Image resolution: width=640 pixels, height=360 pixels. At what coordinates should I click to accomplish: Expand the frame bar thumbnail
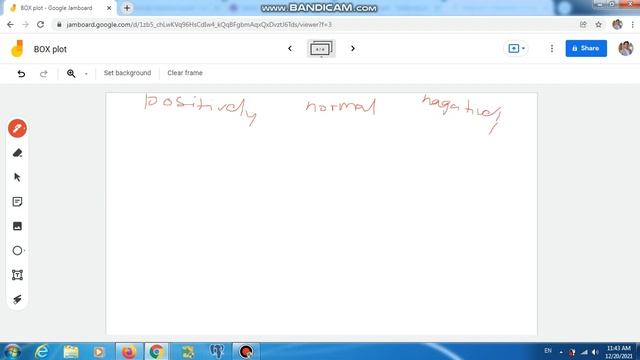[x=321, y=49]
